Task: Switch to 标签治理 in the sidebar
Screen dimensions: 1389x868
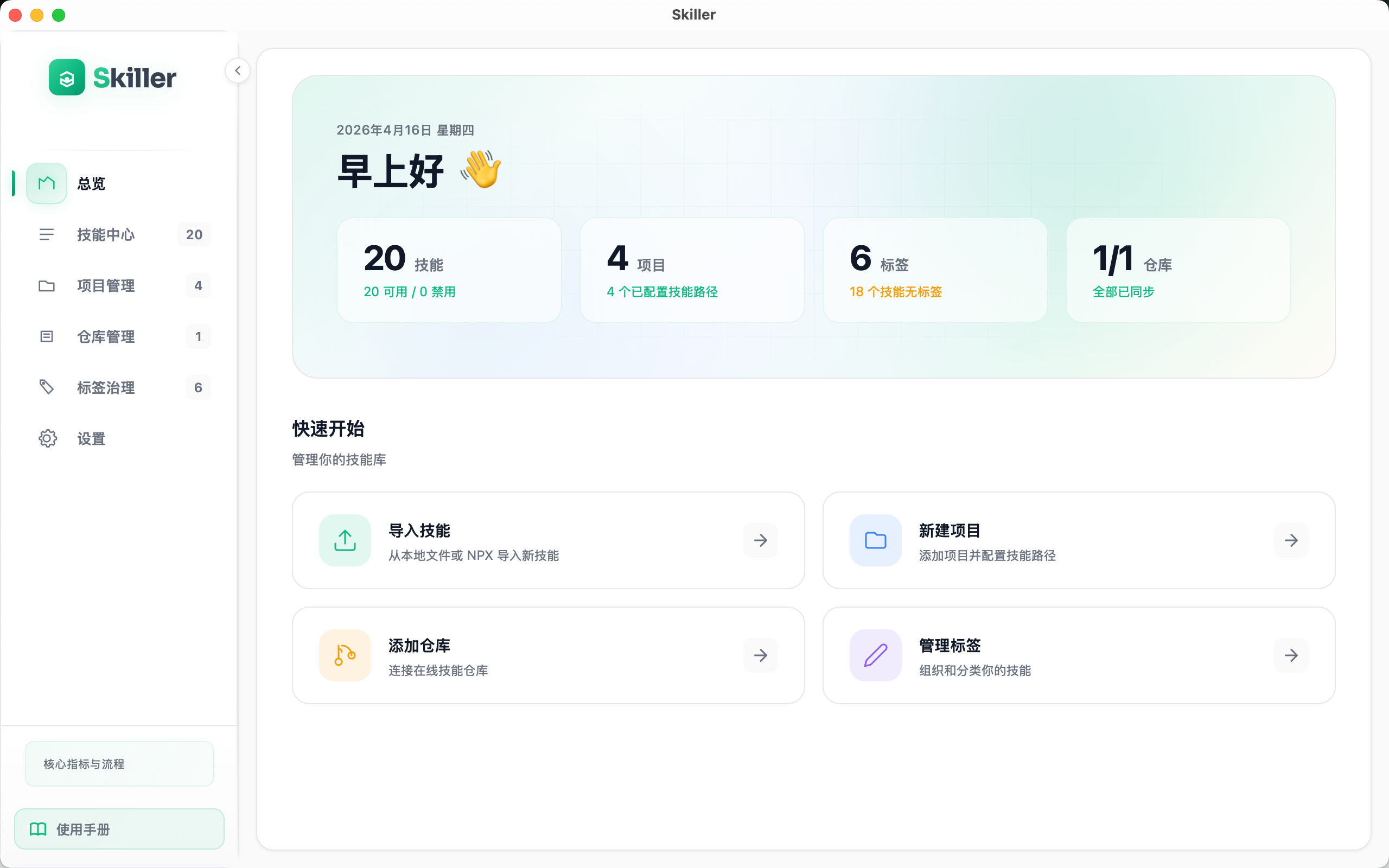Action: point(106,387)
